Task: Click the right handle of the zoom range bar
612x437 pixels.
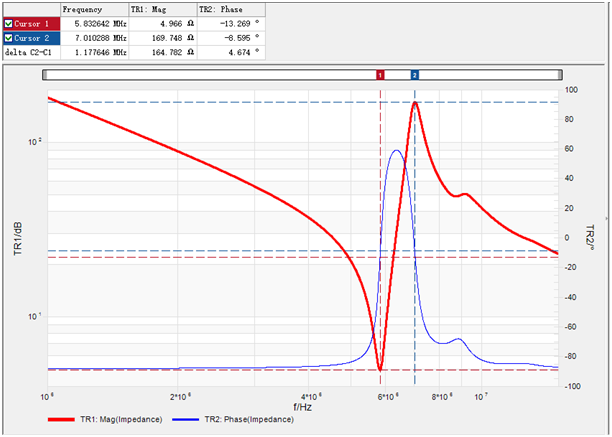Action: coord(560,75)
